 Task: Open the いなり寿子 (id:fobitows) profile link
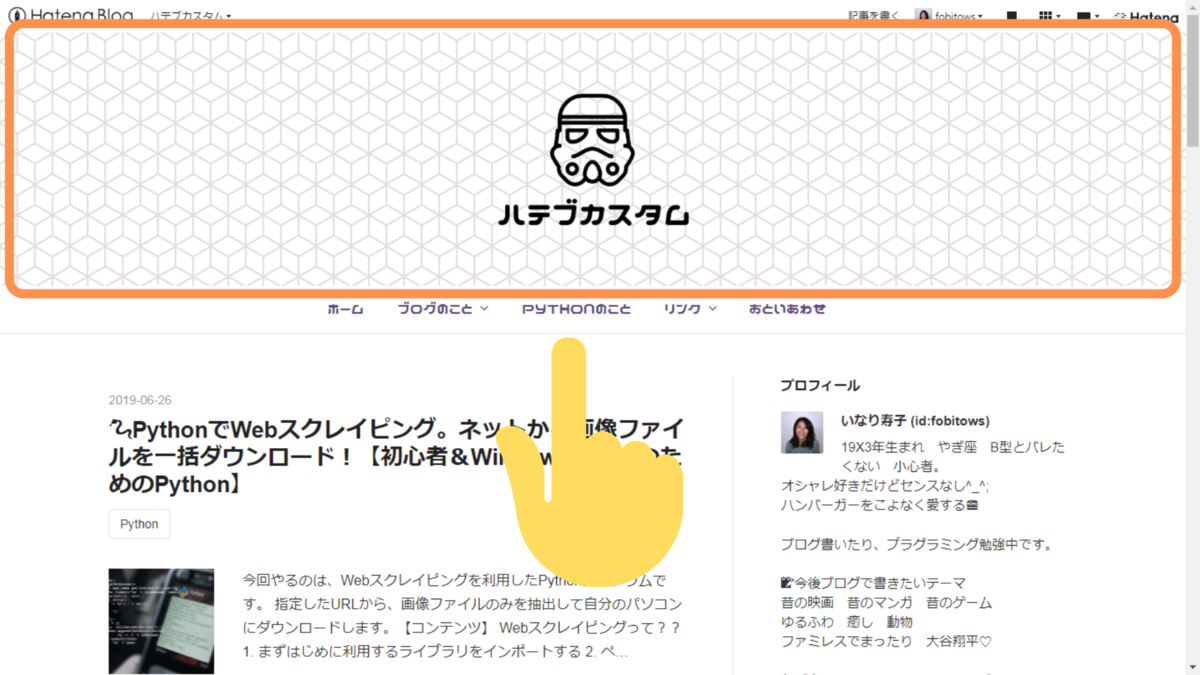(915, 421)
